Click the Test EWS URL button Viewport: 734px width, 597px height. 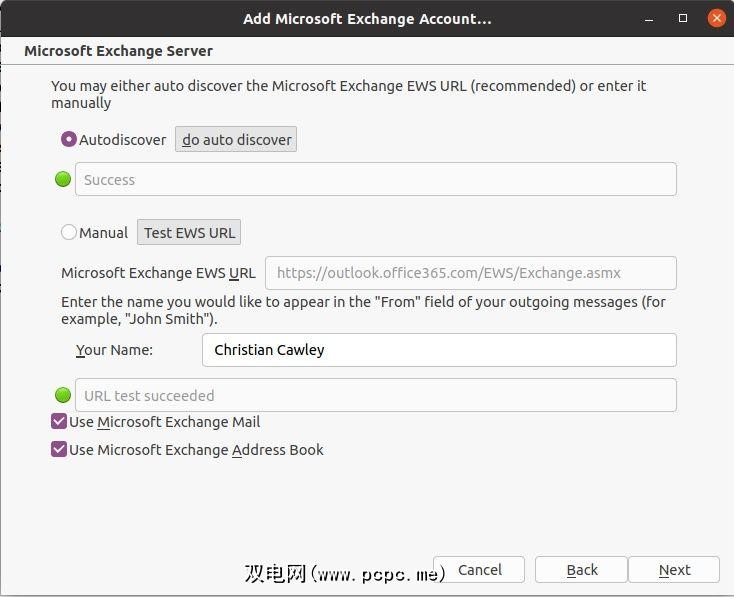coord(189,232)
